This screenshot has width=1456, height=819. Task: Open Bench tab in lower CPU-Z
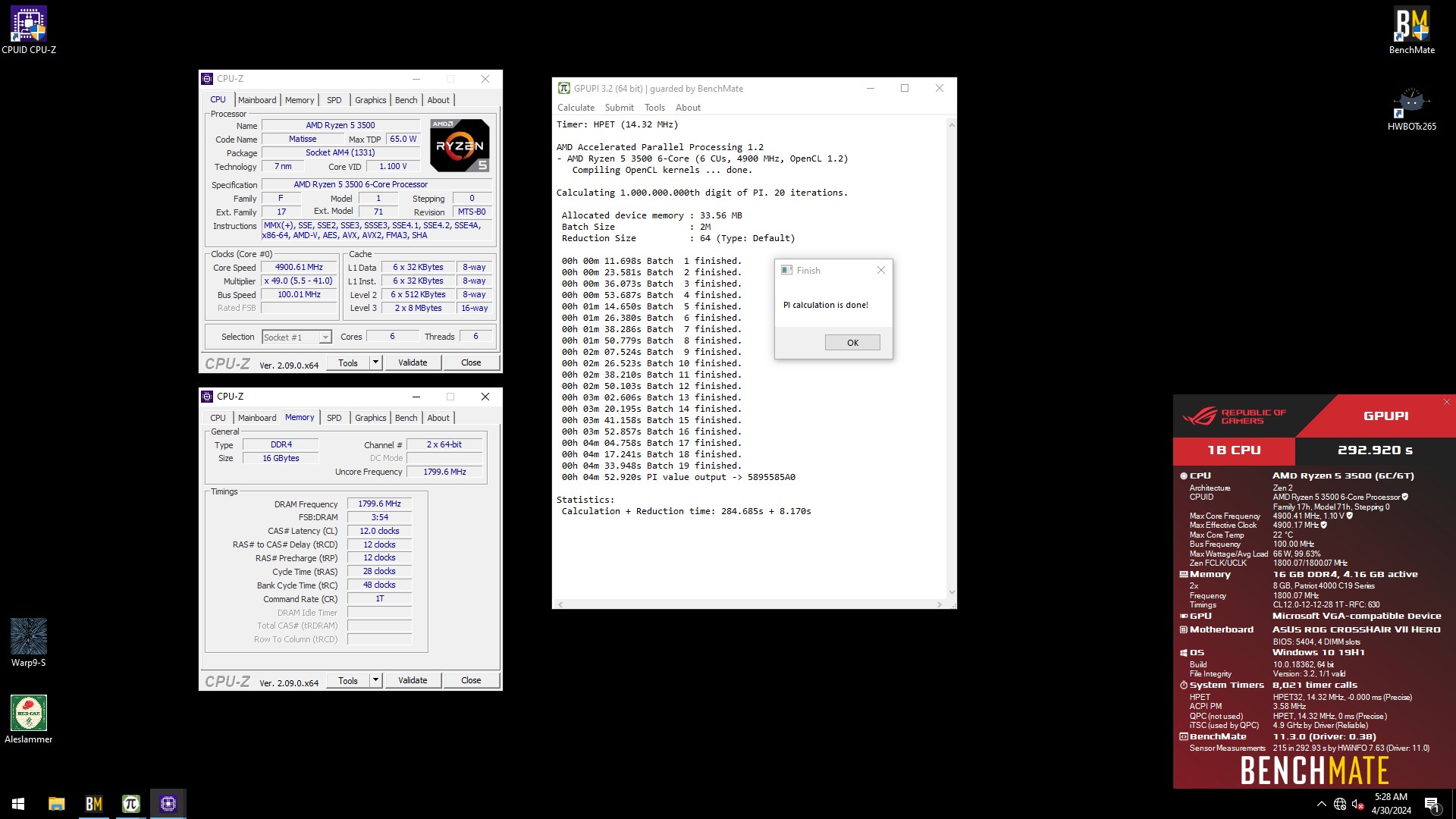(406, 418)
